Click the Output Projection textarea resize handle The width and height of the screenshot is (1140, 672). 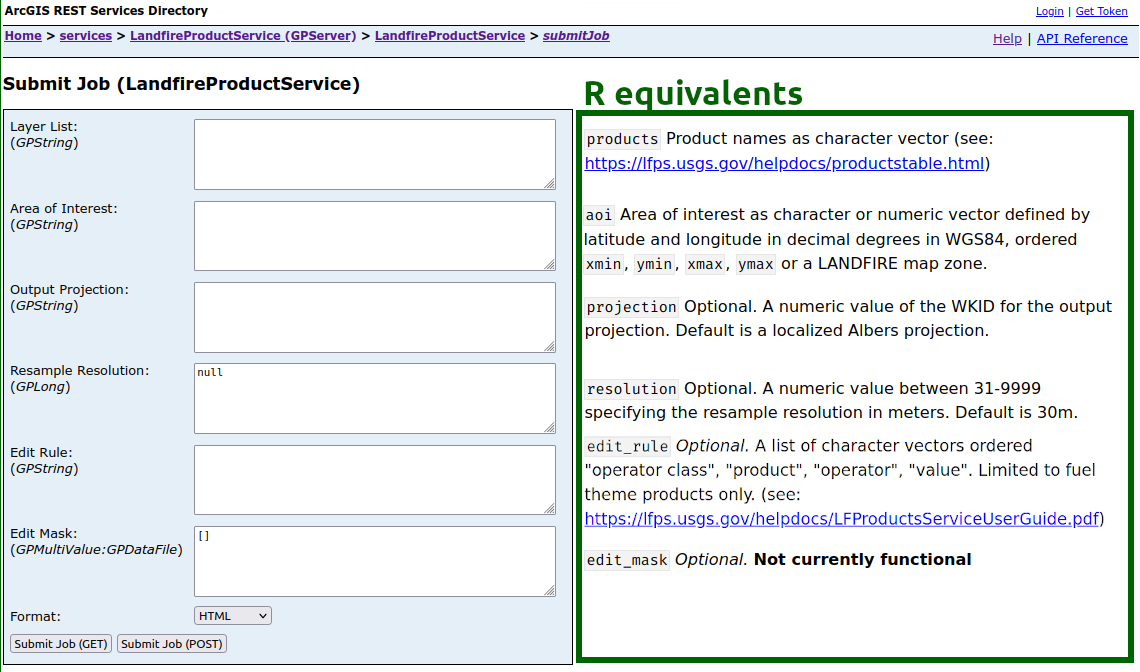[x=550, y=347]
